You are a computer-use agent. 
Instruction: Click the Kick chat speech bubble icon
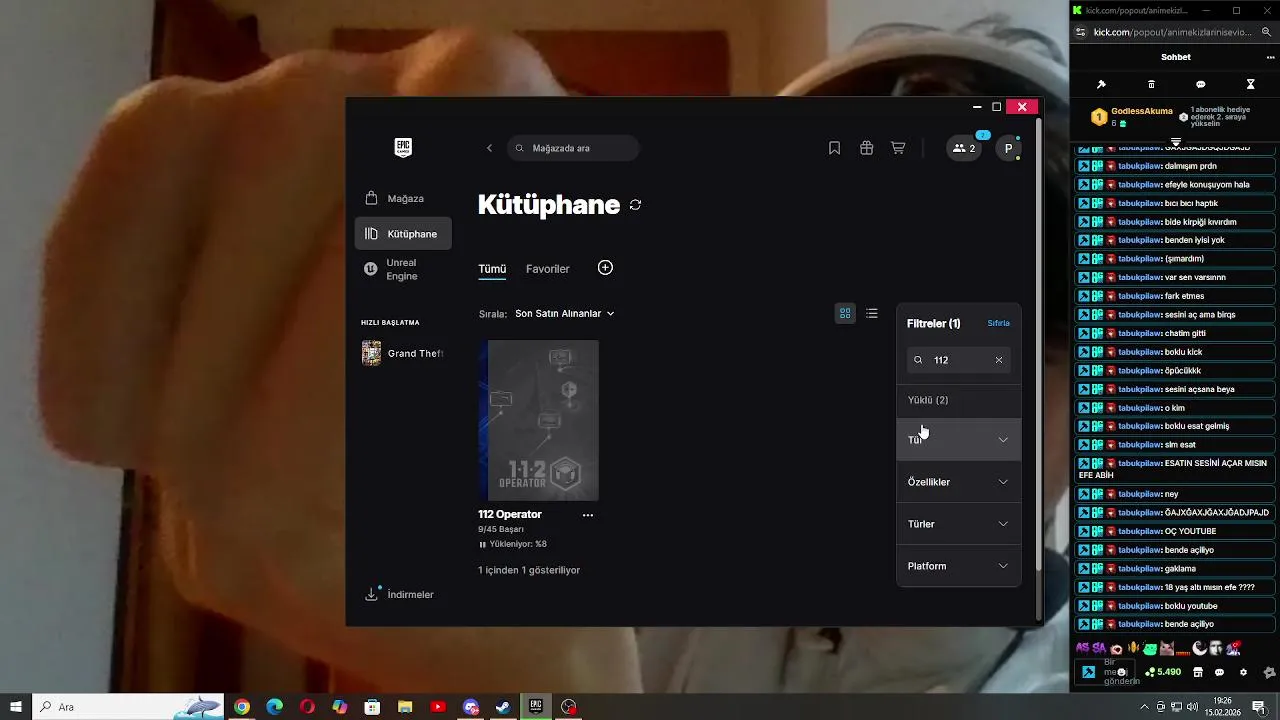tap(1201, 85)
